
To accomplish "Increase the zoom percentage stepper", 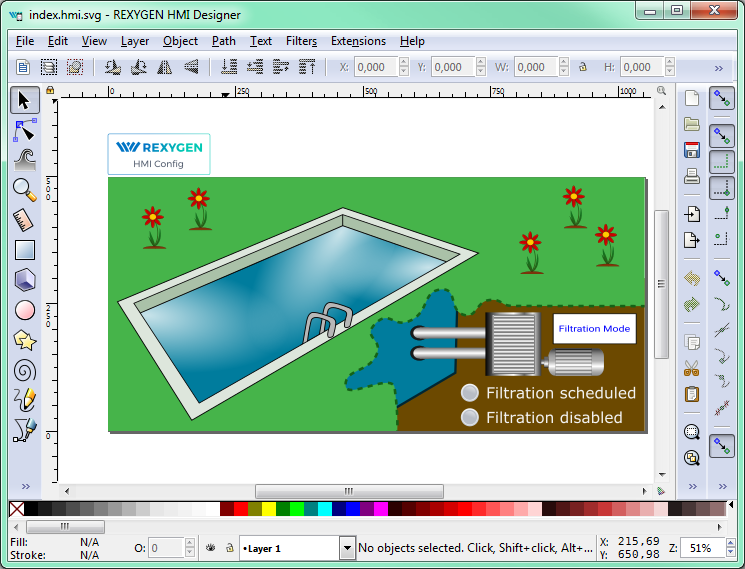I will (x=731, y=543).
